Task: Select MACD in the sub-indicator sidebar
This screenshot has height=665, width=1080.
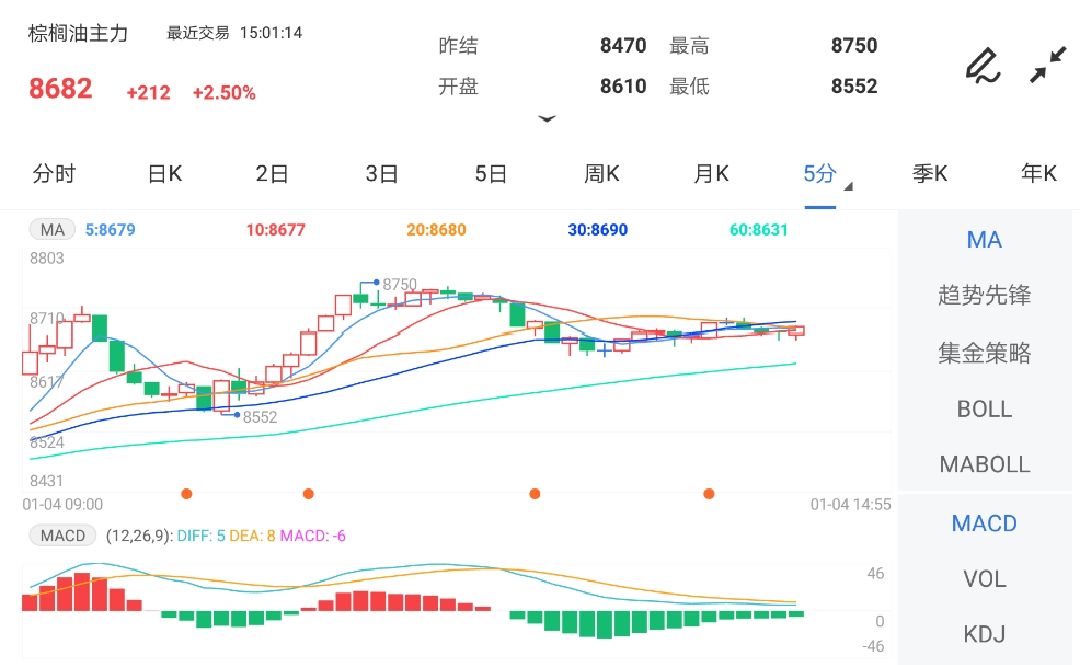Action: [x=984, y=524]
